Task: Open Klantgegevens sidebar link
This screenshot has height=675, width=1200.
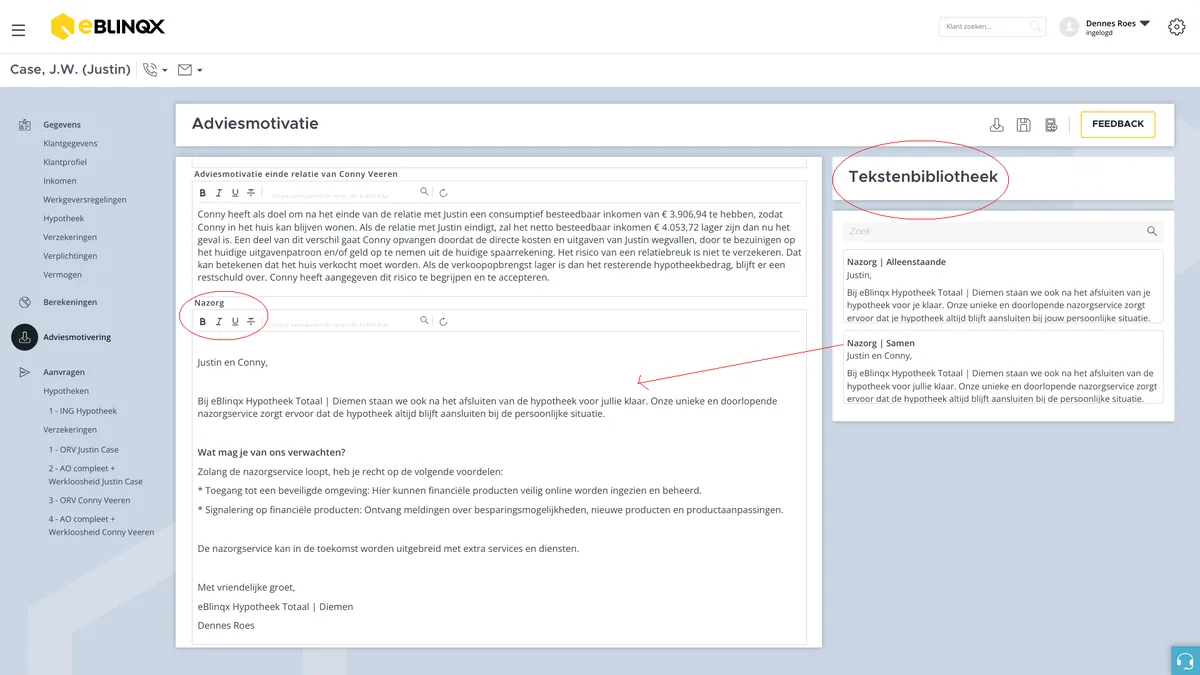Action: click(70, 144)
